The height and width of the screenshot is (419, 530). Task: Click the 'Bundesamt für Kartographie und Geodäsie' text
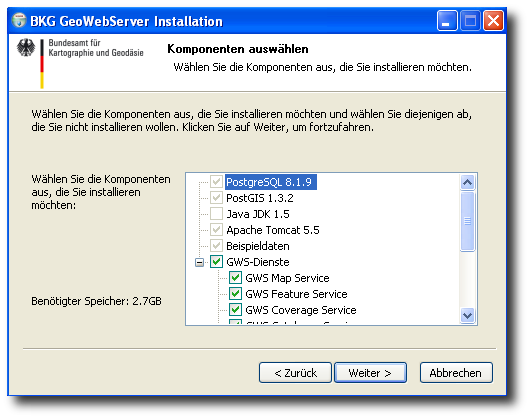pyautogui.click(x=96, y=48)
